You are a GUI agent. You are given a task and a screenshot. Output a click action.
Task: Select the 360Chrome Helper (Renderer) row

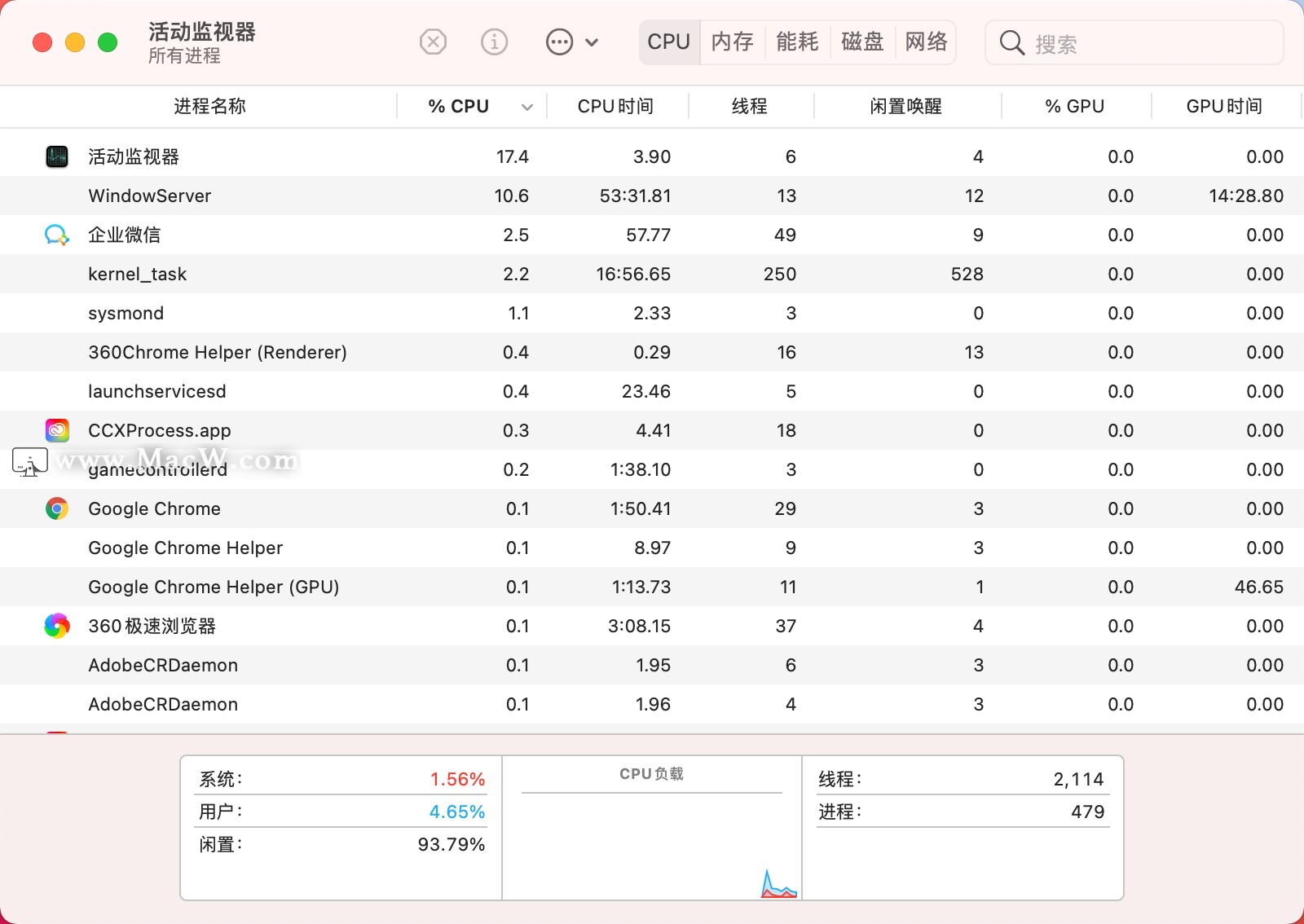652,352
